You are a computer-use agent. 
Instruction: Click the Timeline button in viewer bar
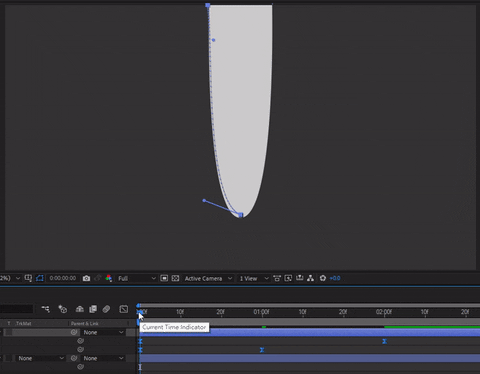pos(299,278)
